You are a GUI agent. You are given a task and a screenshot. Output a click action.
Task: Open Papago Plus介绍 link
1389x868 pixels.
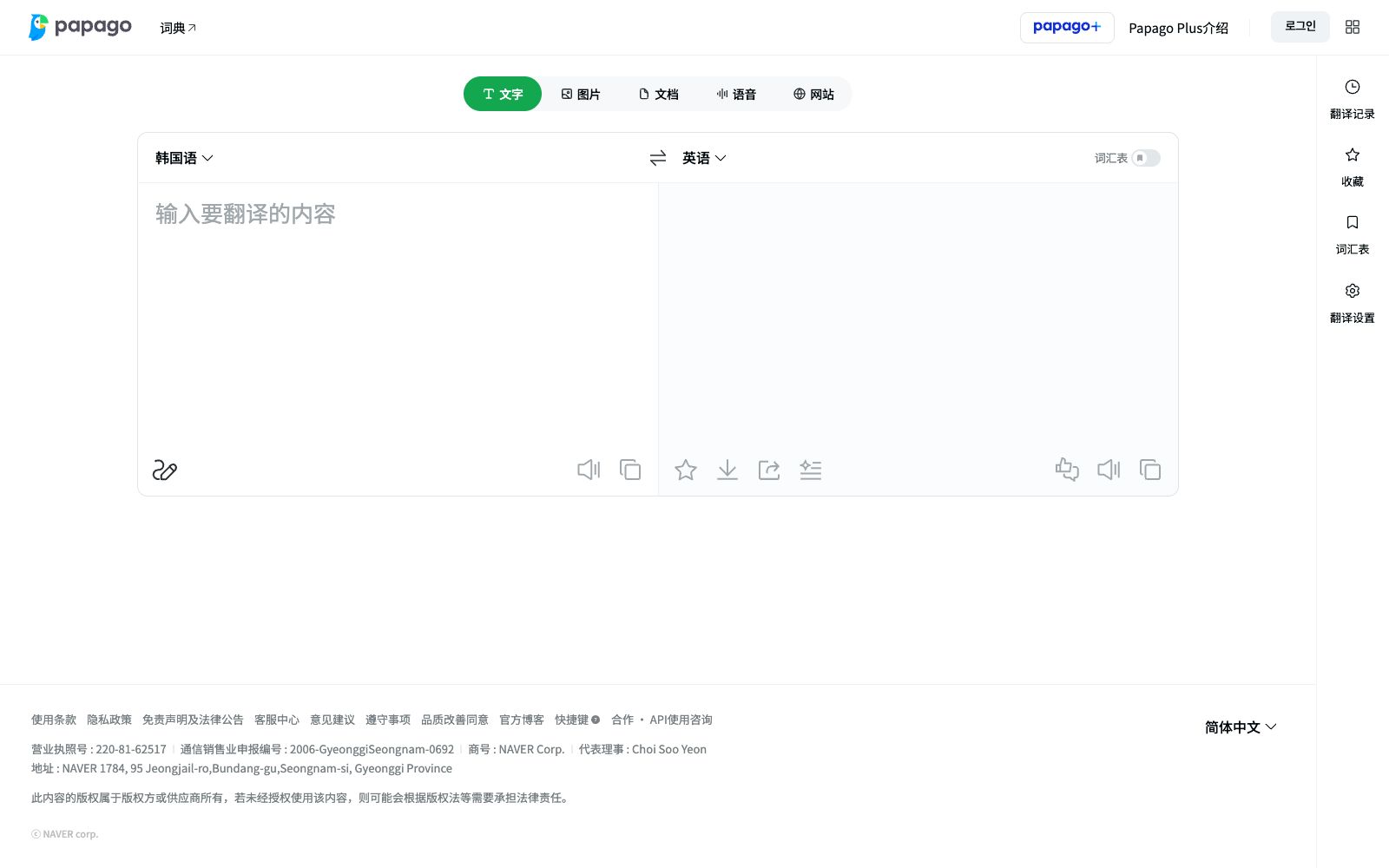1178,28
